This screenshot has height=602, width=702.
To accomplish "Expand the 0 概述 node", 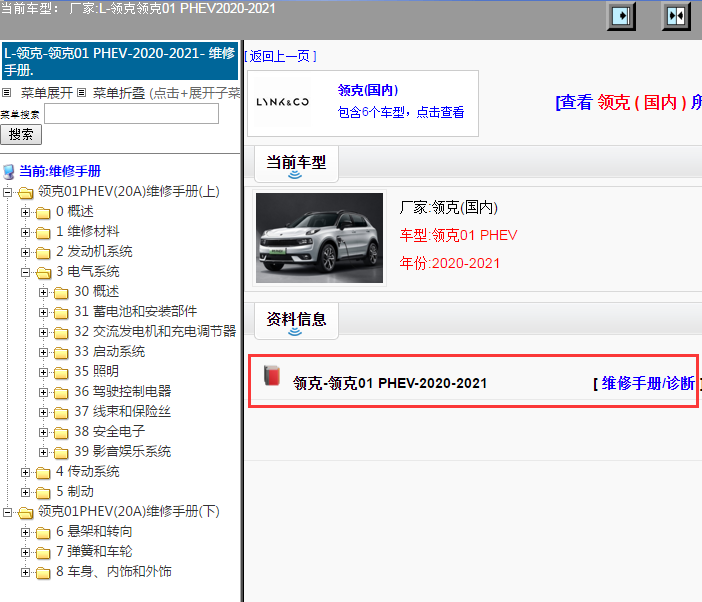I will coord(25,212).
